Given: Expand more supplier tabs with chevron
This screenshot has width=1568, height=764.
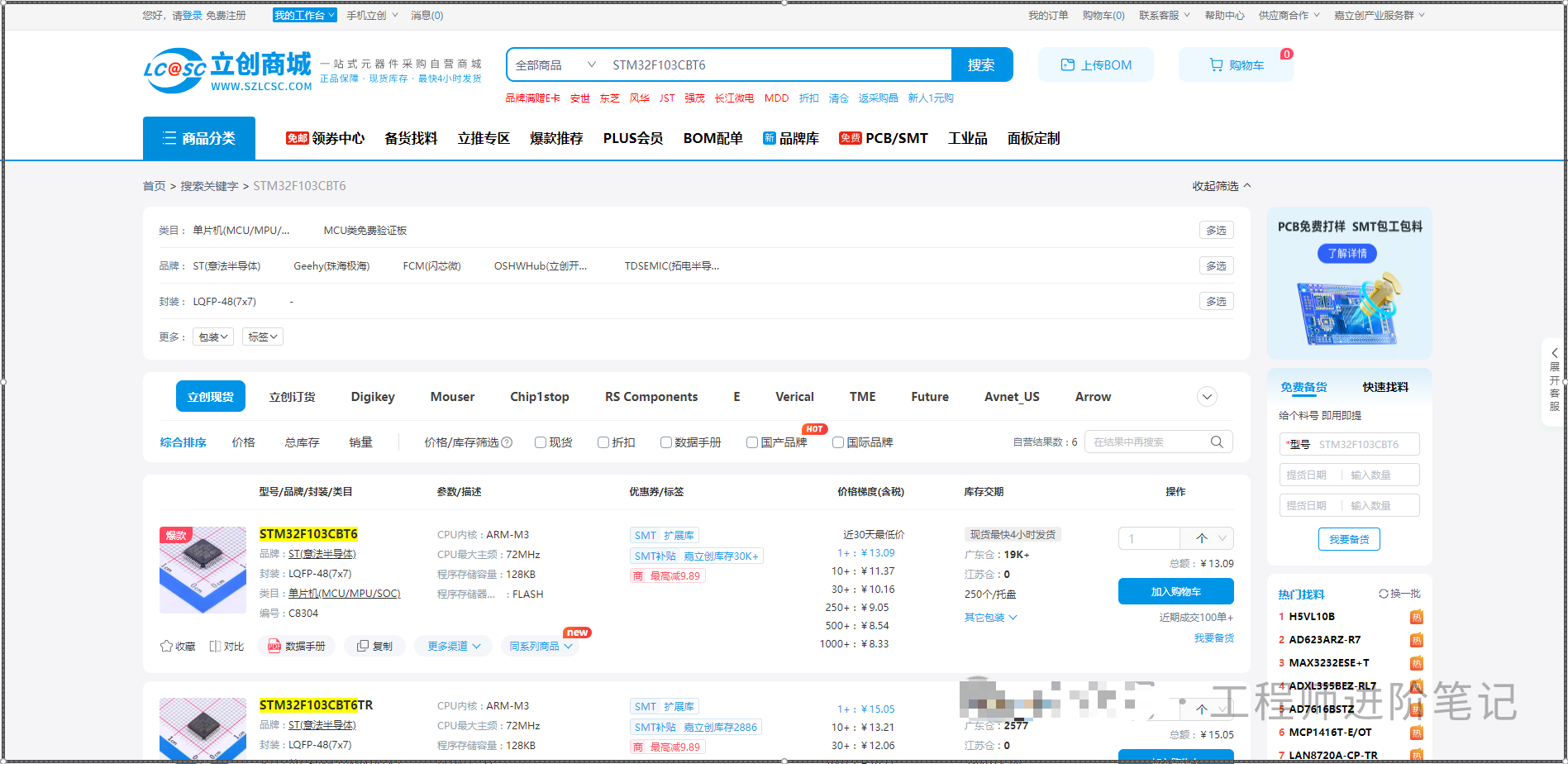Looking at the screenshot, I should pos(1207,397).
